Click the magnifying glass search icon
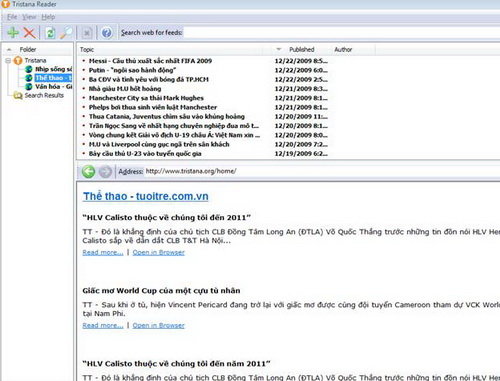 click(66, 32)
